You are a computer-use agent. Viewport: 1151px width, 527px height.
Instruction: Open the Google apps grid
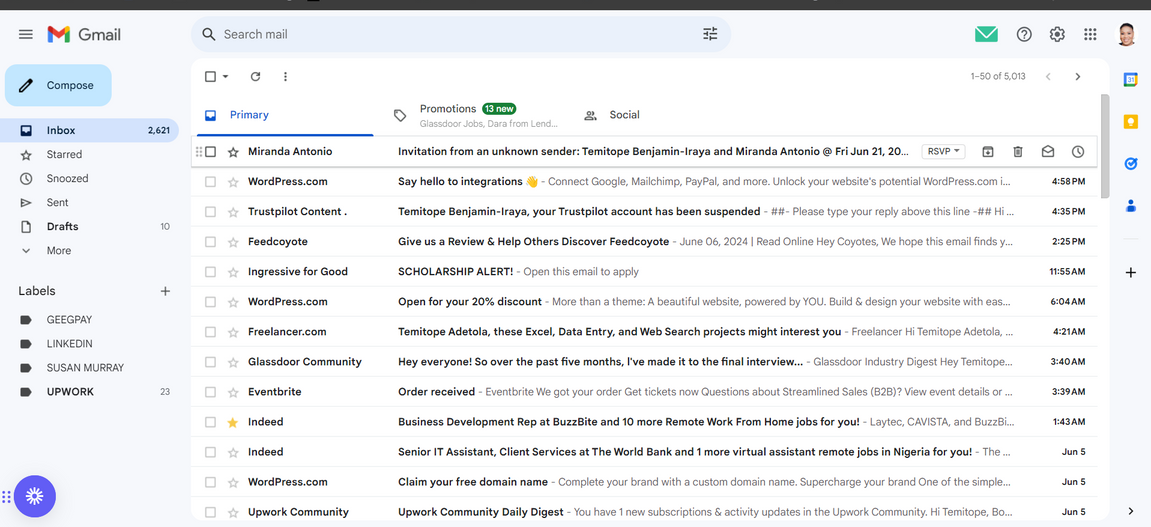(x=1090, y=34)
